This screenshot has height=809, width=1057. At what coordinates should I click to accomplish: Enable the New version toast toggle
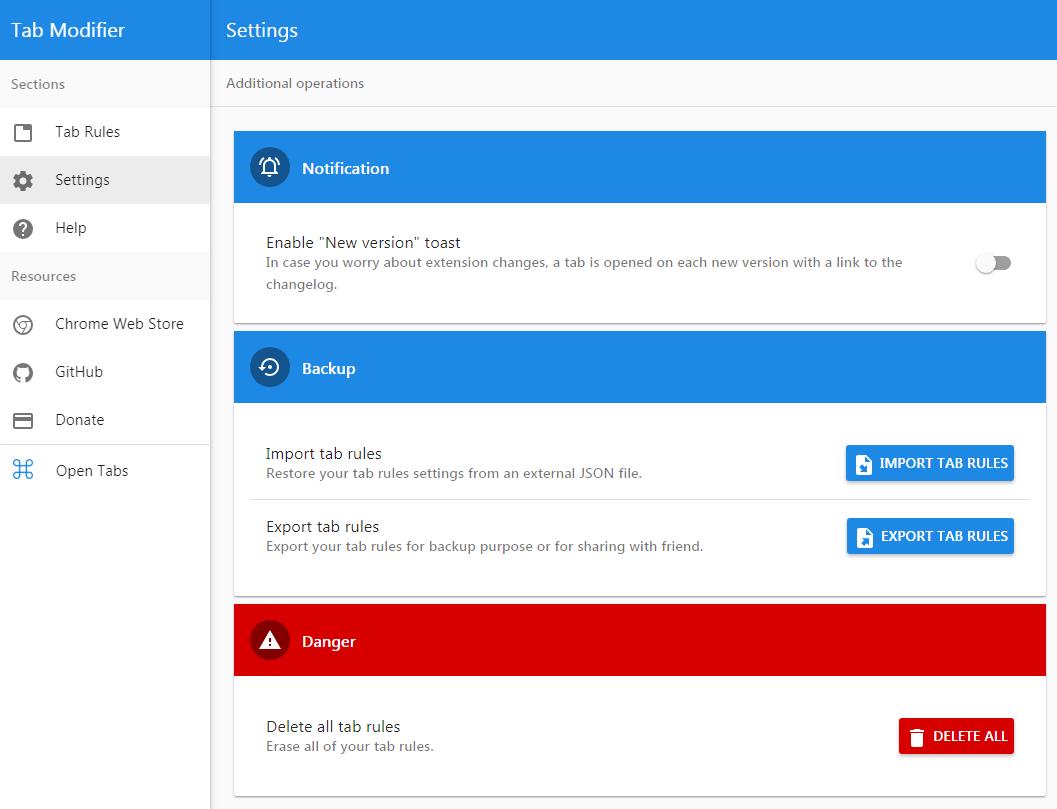[993, 262]
